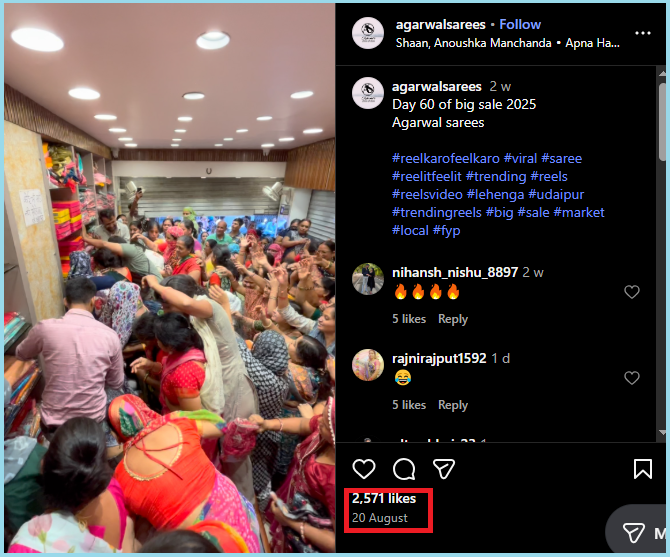Image resolution: width=670 pixels, height=557 pixels.
Task: Like rajnirajput1592's laughing emoji comment
Action: (632, 378)
